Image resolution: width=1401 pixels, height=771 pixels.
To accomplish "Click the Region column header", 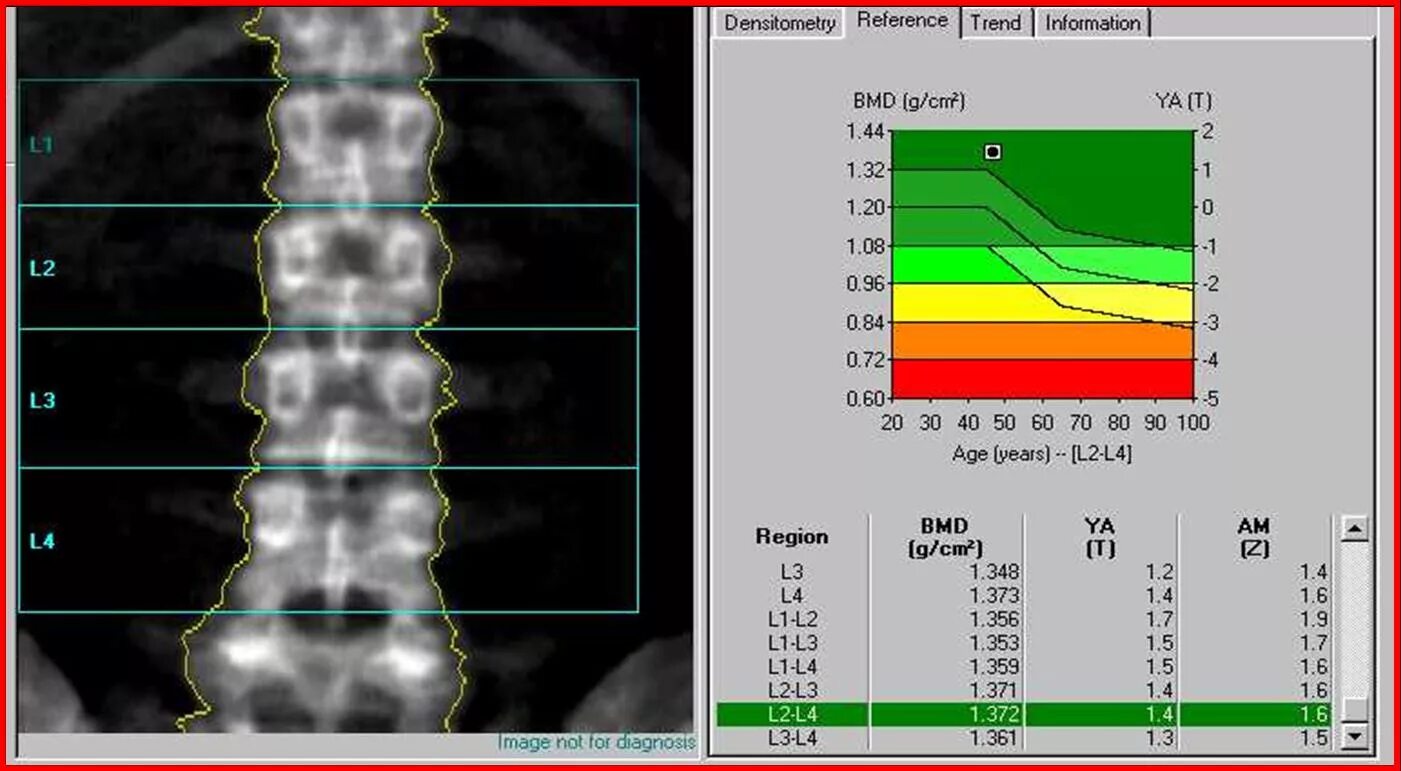I will click(792, 537).
